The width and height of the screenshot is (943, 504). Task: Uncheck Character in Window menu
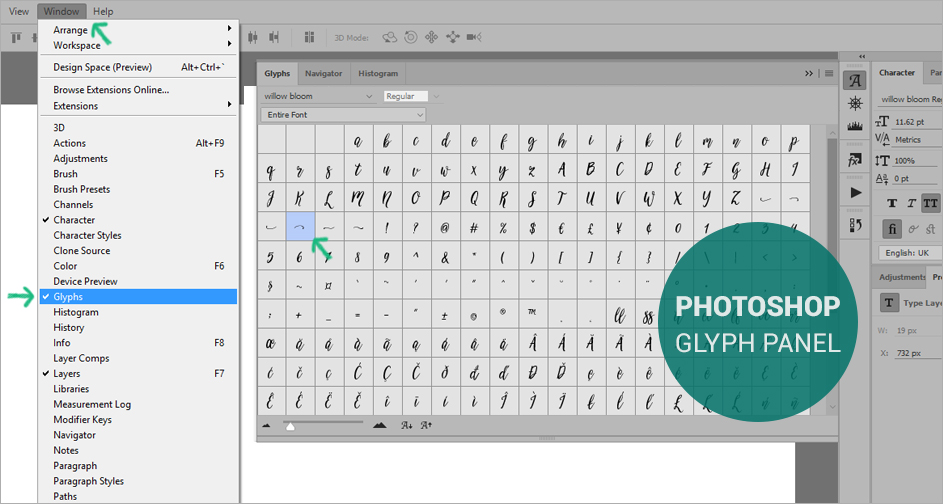[x=138, y=220]
